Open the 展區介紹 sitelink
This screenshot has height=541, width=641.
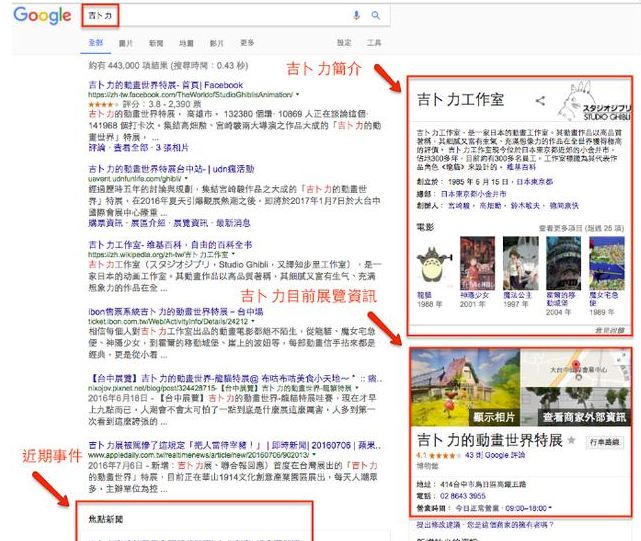click(x=148, y=223)
